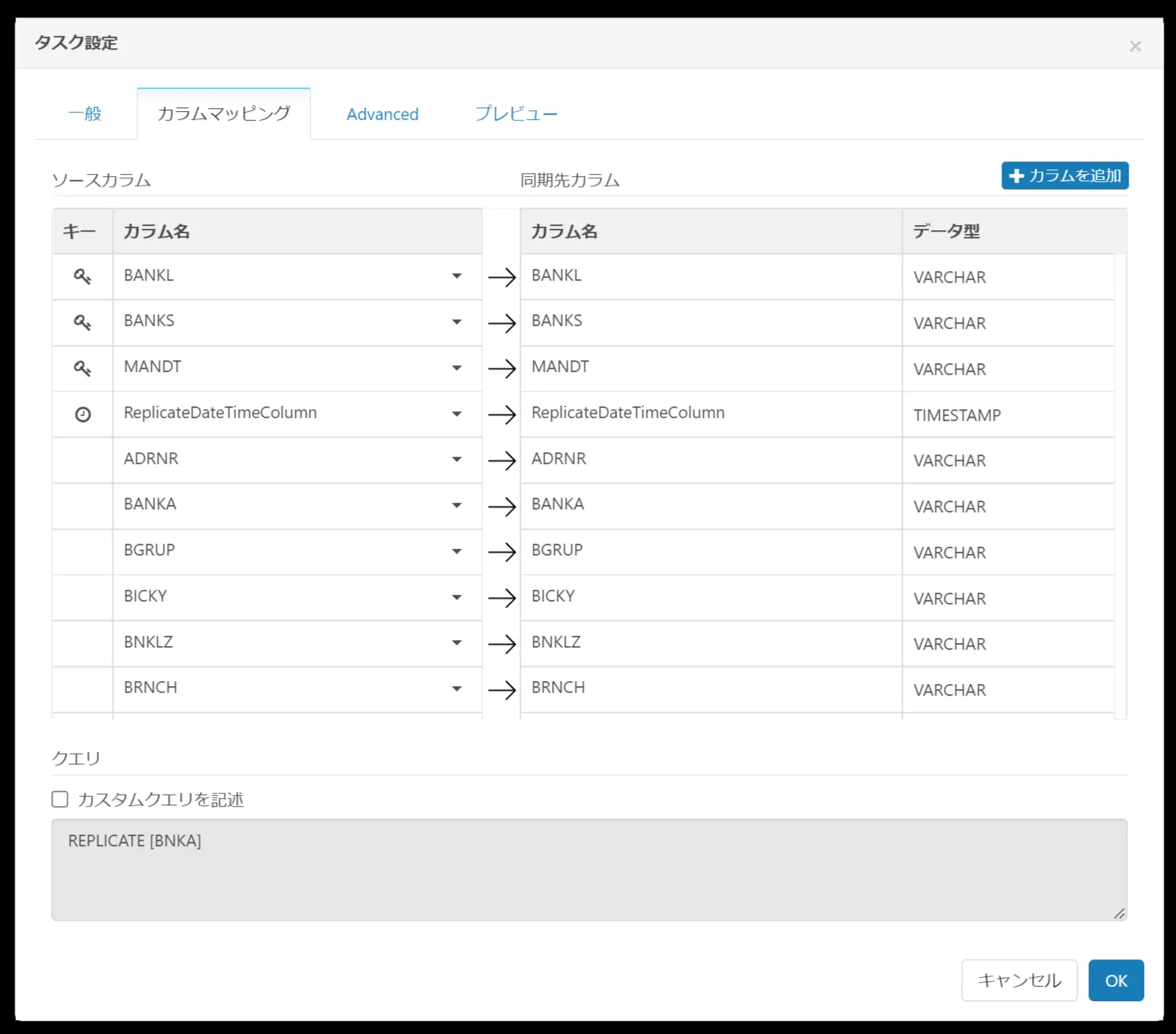Open the ReplicateDateTimeColumn source dropdown
Viewport: 1176px width, 1034px height.
click(457, 414)
